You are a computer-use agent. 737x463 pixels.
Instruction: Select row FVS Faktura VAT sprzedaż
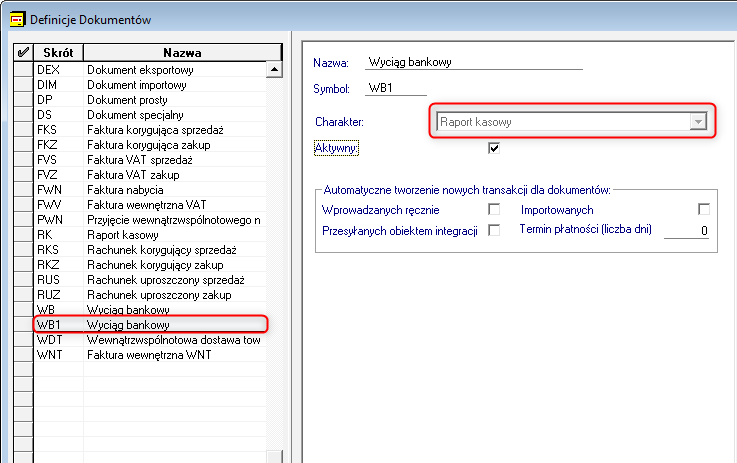point(150,160)
